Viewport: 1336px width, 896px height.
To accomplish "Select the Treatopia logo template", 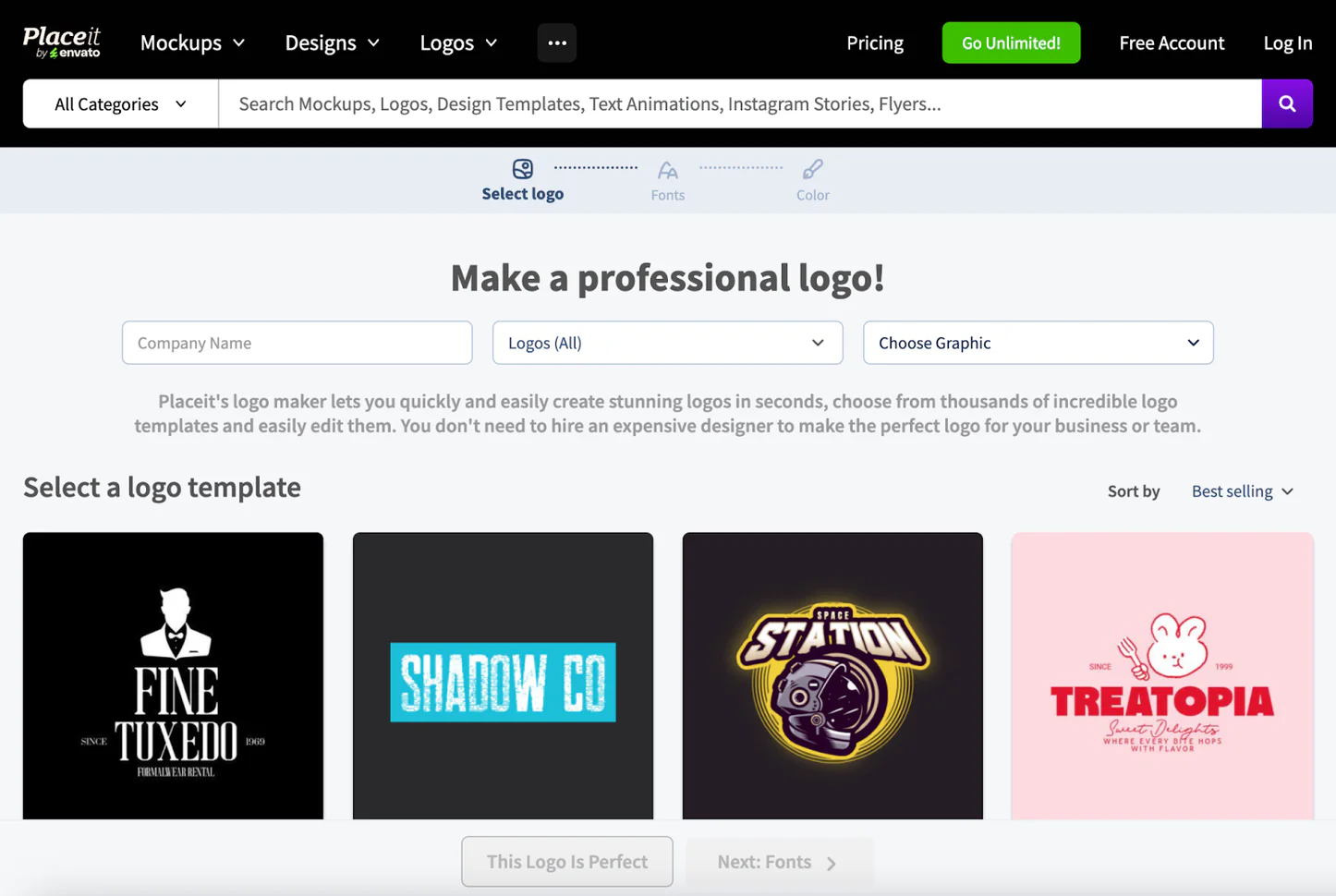I will click(1162, 674).
